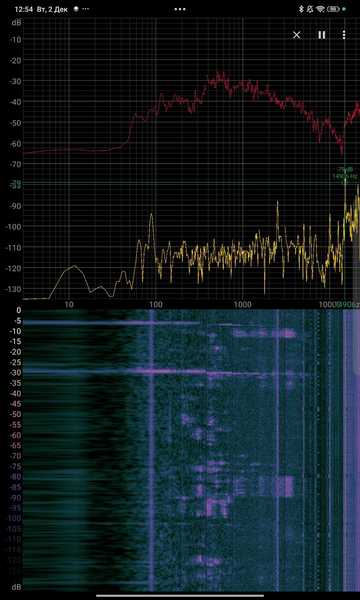Viewport: 360px width, 600px height.
Task: Tap the -15 label on waterfall scale
Action: tap(16, 341)
